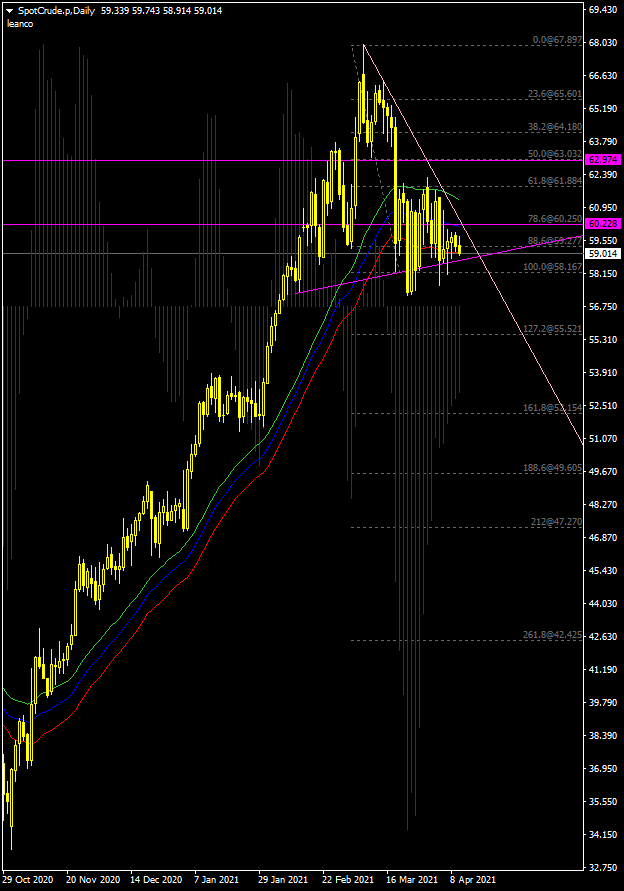Click the 127.2@55.521 Fibonacci extension label
This screenshot has height=891, width=624.
(x=553, y=328)
